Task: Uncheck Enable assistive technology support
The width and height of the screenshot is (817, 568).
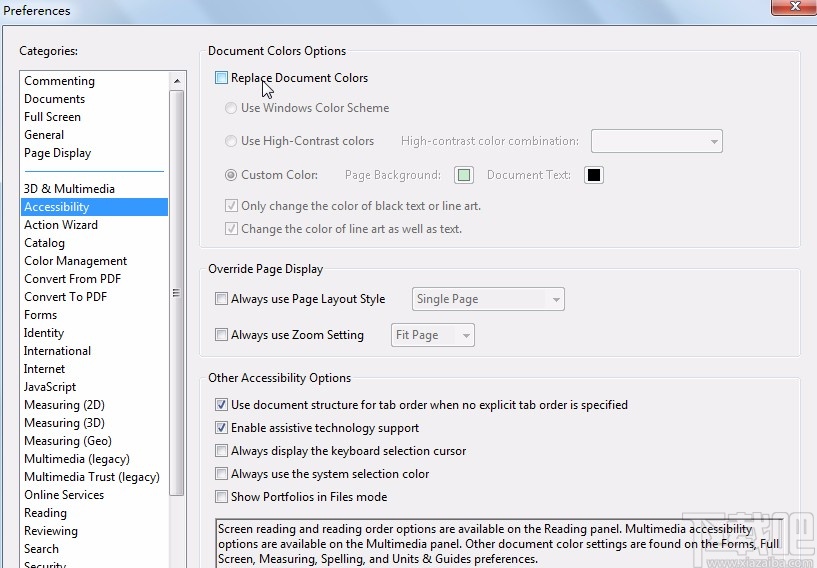Action: pyautogui.click(x=221, y=428)
